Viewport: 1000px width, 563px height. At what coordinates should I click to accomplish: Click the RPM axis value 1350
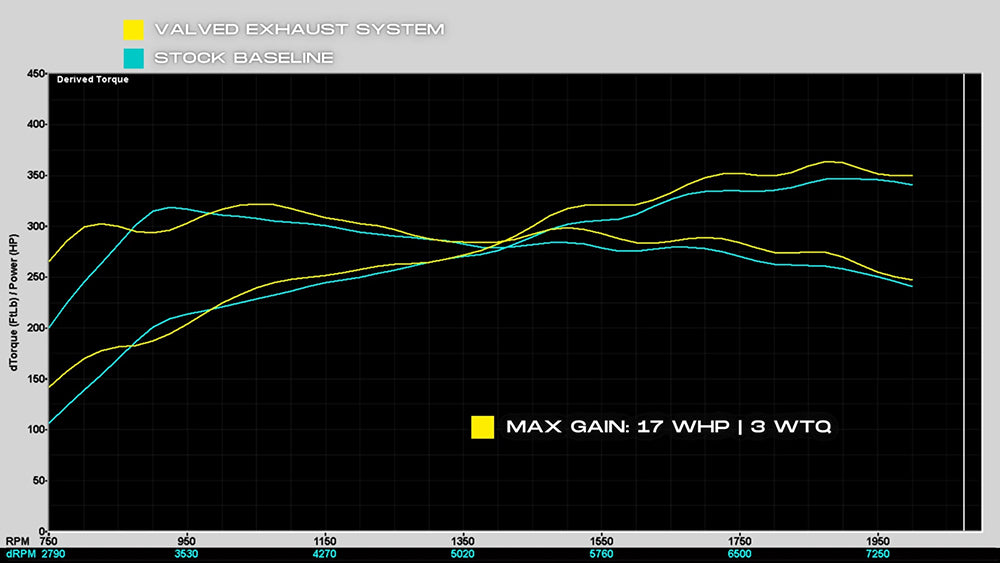click(x=462, y=541)
